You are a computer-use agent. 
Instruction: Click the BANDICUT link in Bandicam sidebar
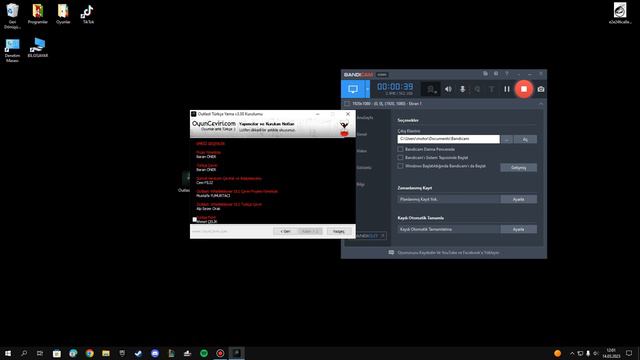(371, 236)
